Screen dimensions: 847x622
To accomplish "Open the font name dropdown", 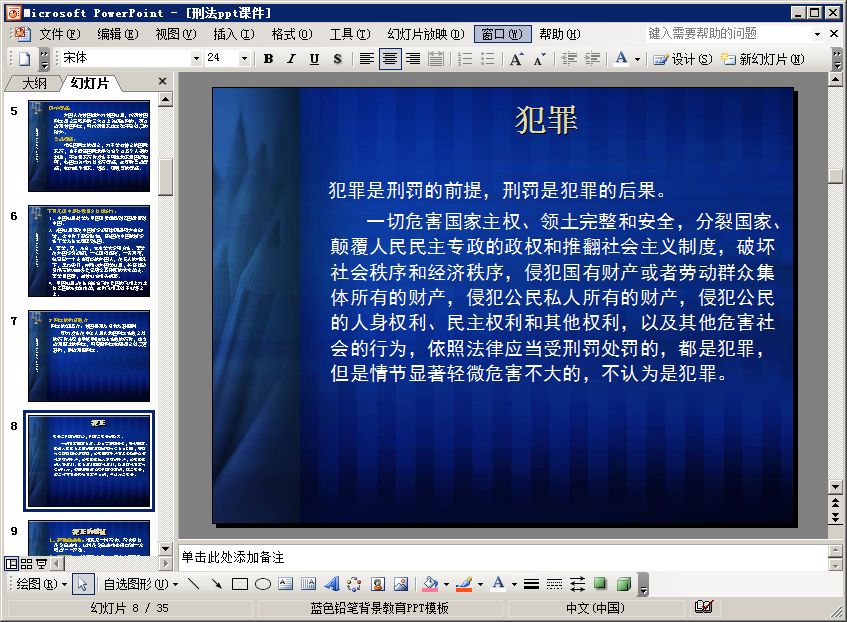I will click(196, 59).
